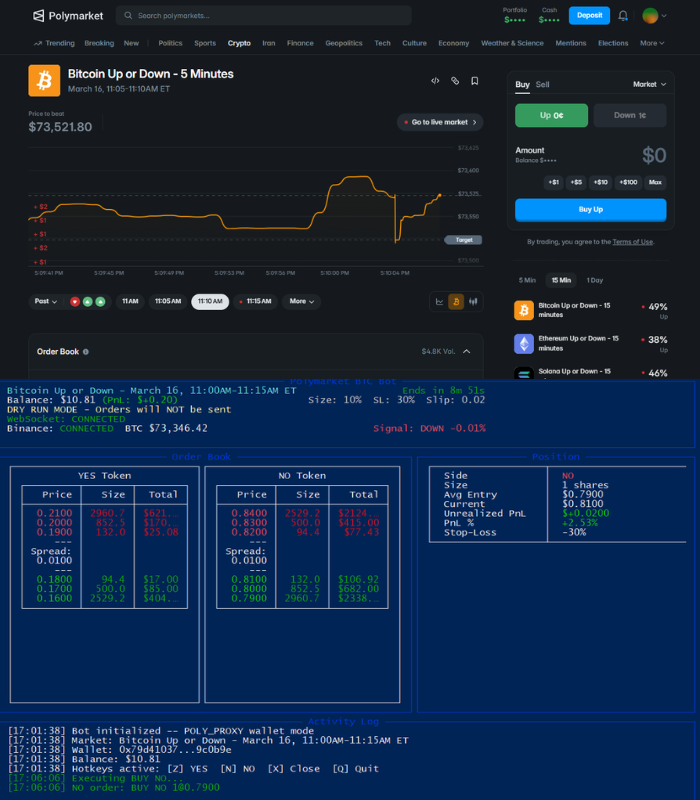Viewport: 700px width, 800px height.
Task: Select the 15 Min related markets filter
Action: pos(561,280)
